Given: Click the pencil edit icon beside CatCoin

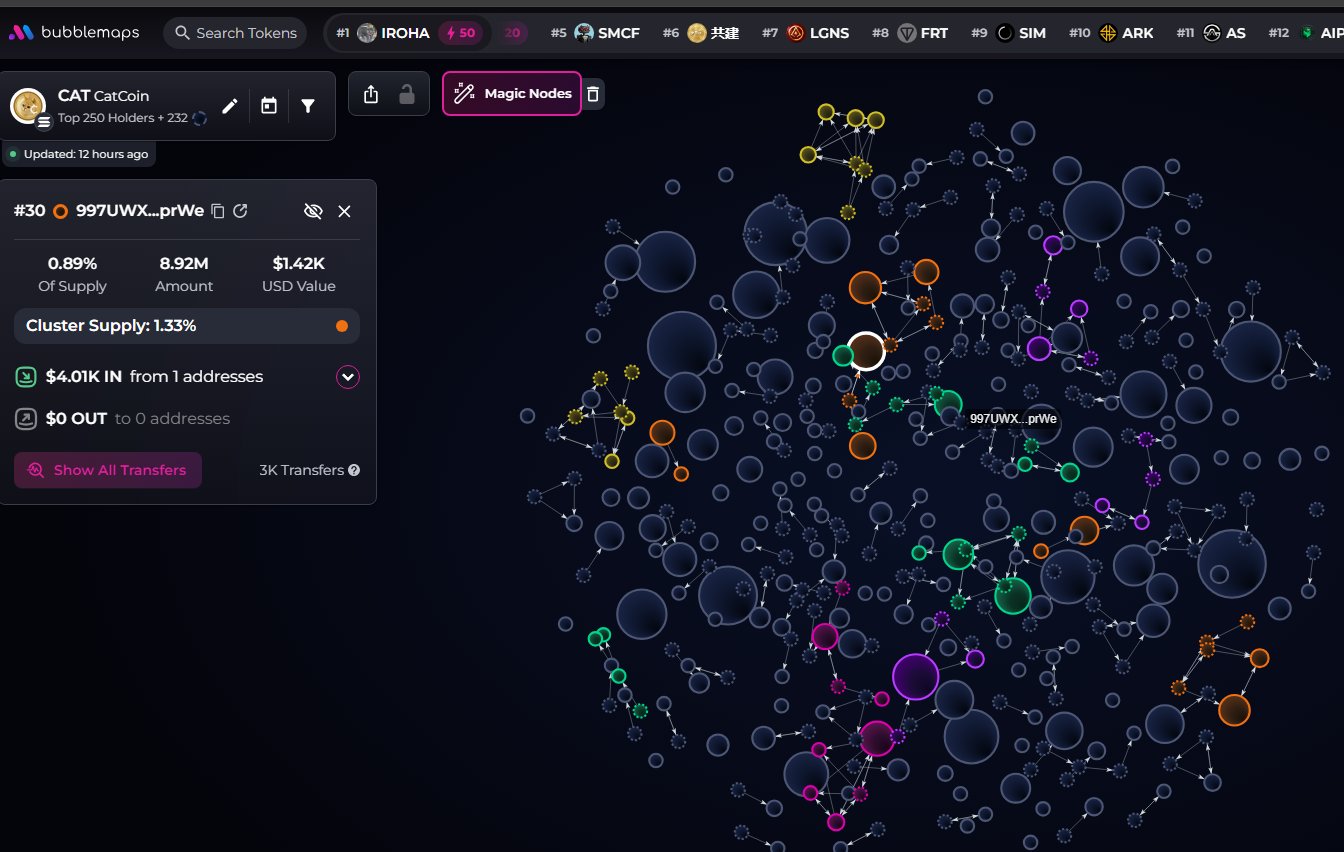Looking at the screenshot, I should pyautogui.click(x=230, y=106).
